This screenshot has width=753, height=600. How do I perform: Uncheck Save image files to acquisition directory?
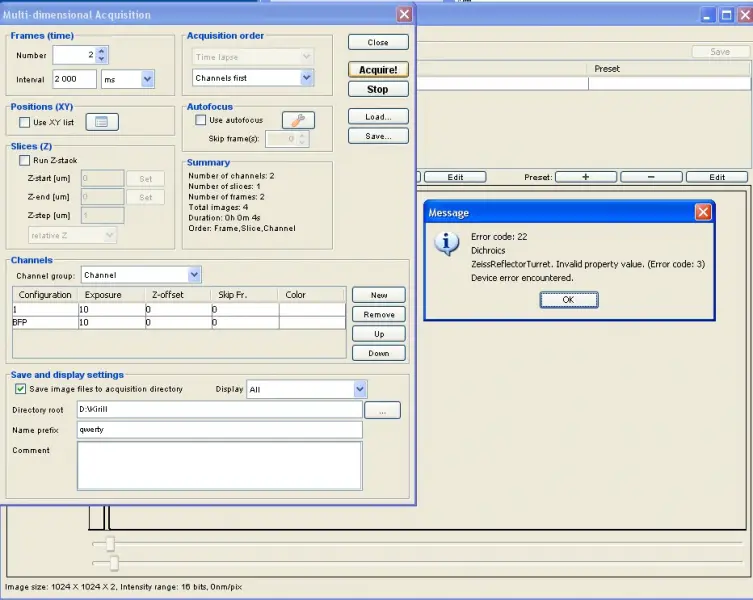point(20,389)
